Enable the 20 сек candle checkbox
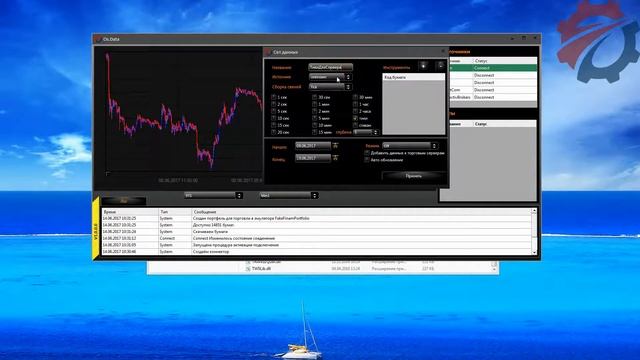640x360 pixels. (x=273, y=132)
